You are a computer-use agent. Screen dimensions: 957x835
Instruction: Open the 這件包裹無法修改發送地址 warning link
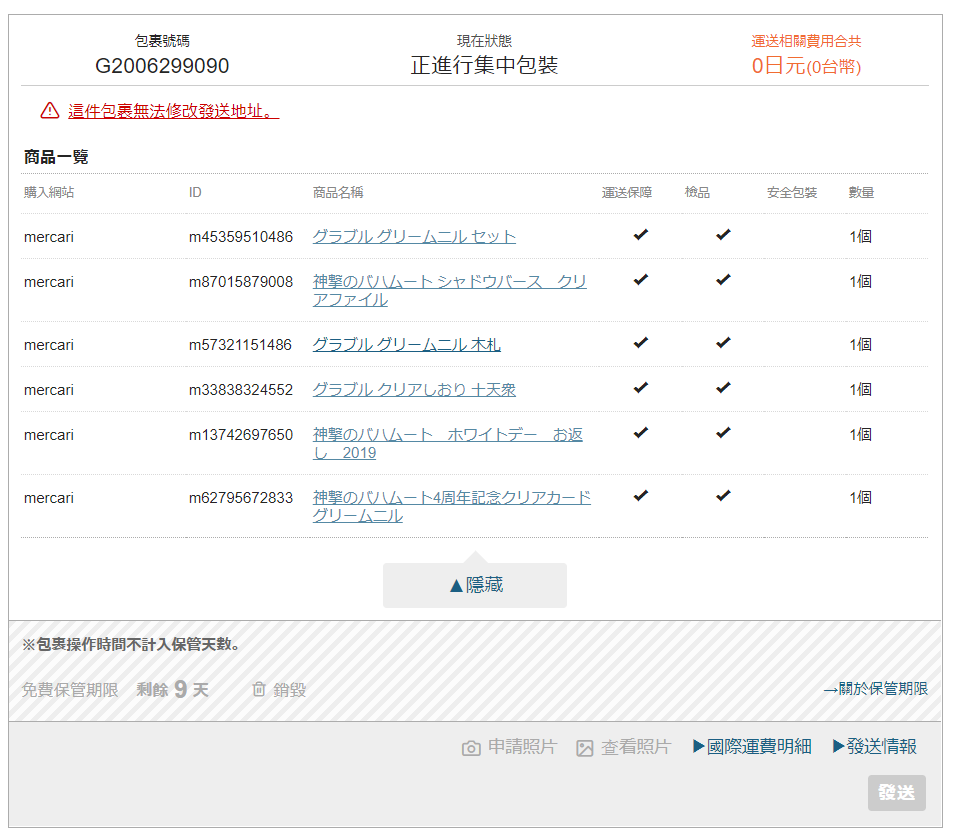click(x=173, y=111)
